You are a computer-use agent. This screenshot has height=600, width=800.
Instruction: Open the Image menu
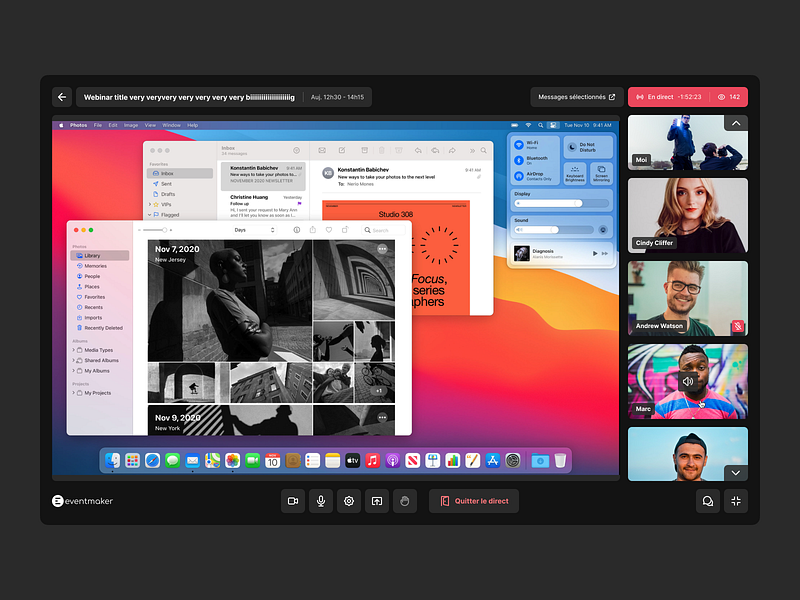(131, 125)
